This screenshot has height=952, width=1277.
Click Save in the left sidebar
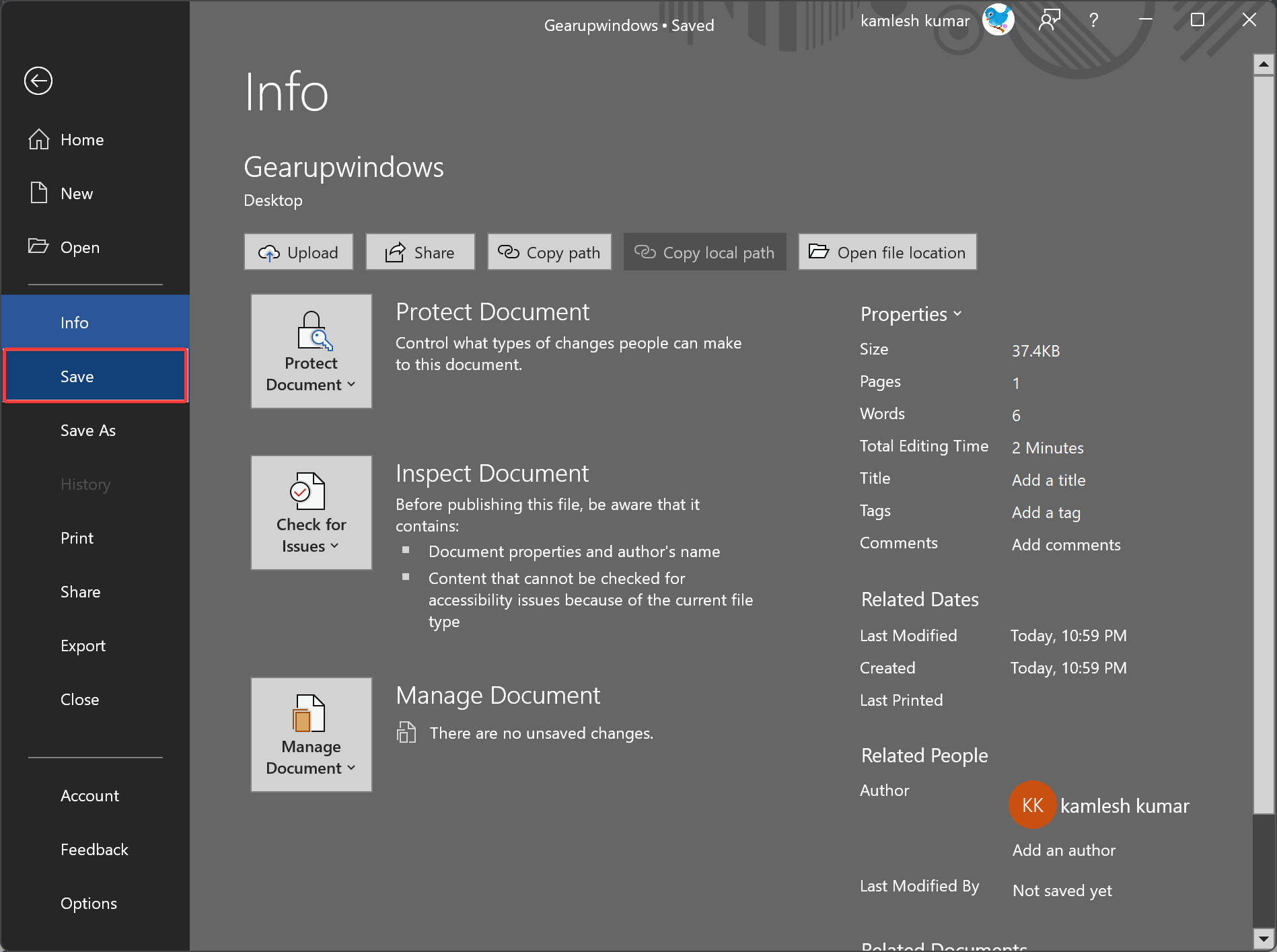[x=95, y=376]
